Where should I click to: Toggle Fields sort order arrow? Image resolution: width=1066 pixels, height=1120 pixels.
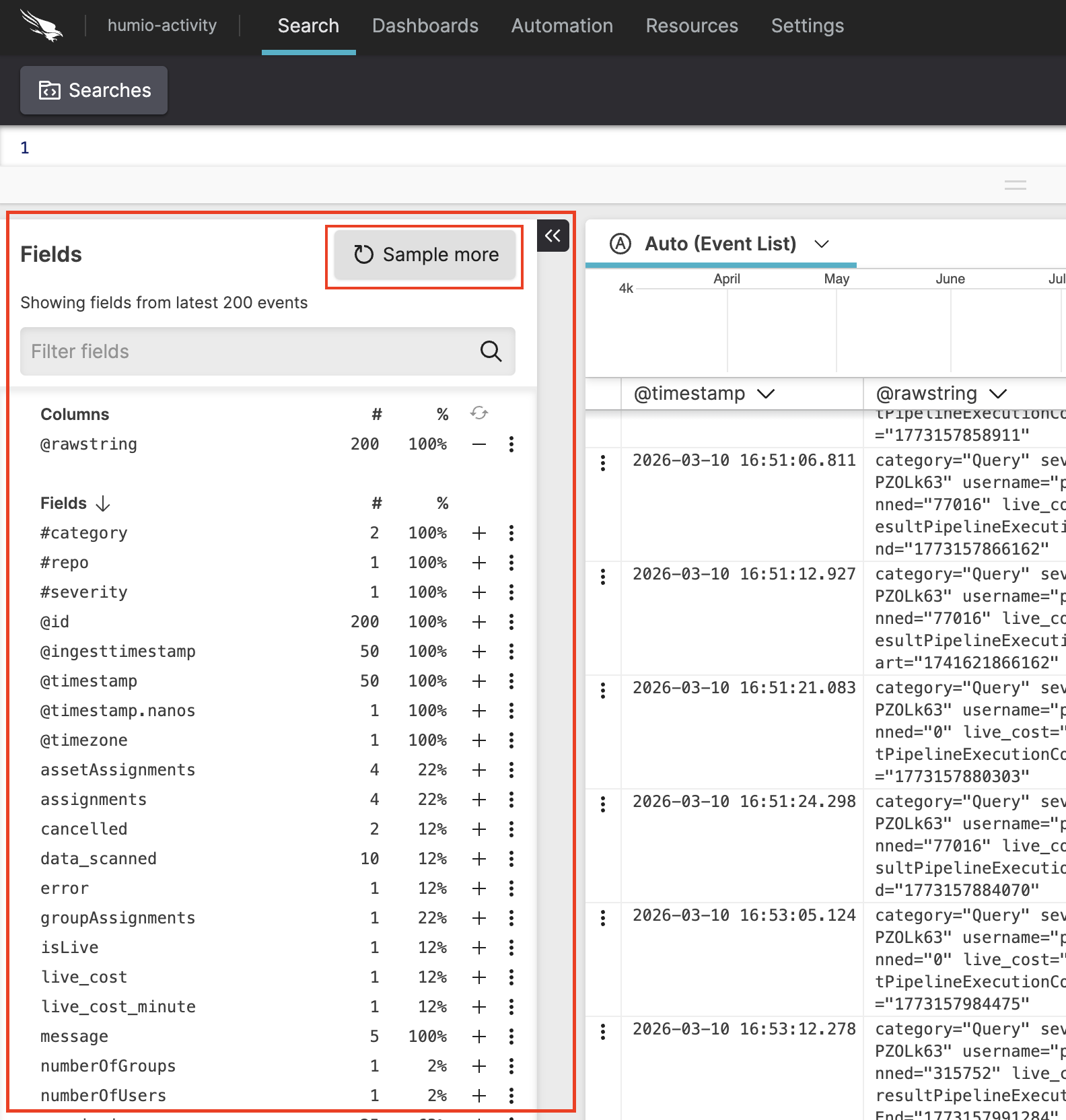point(103,503)
